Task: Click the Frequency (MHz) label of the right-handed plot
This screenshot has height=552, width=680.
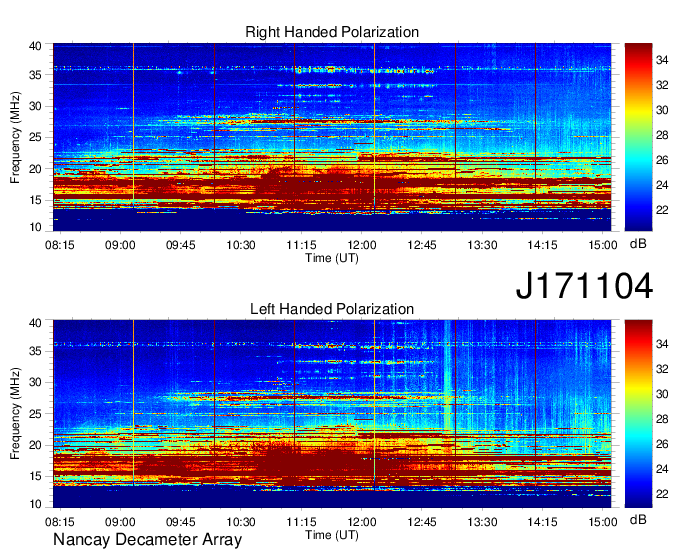Action: point(15,137)
